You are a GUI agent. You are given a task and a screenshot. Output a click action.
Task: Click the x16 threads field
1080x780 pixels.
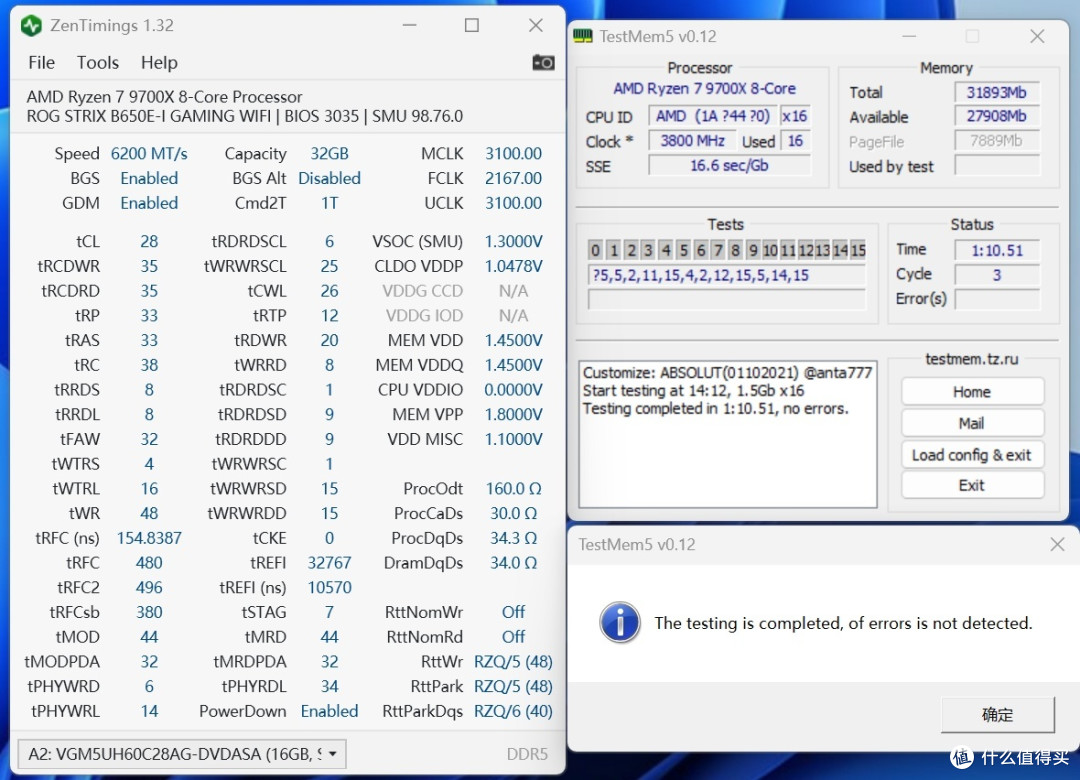tap(795, 116)
